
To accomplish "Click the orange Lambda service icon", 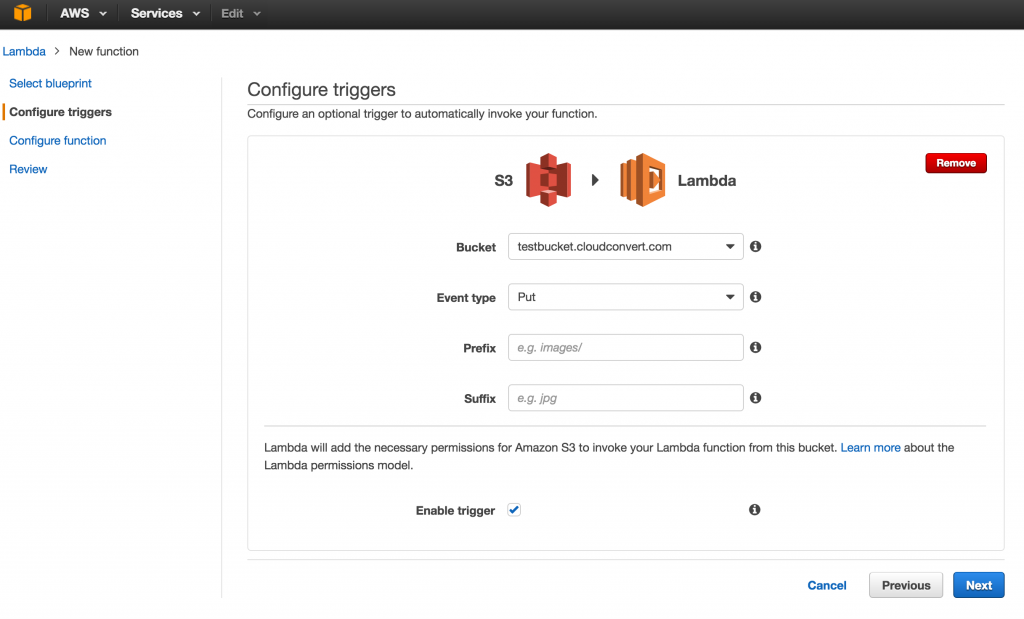I will point(643,180).
